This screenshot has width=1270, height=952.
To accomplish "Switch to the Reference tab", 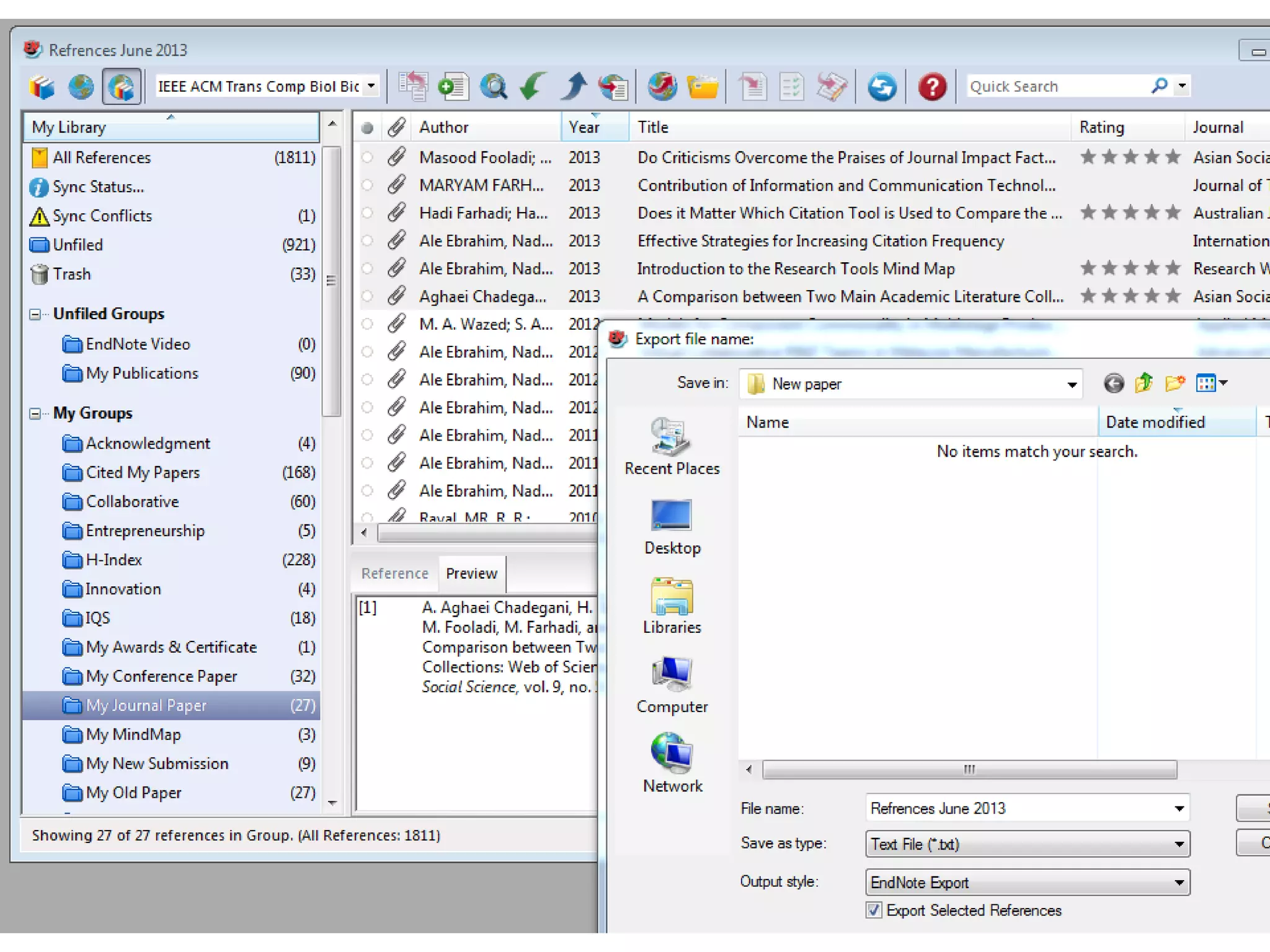I will point(394,573).
